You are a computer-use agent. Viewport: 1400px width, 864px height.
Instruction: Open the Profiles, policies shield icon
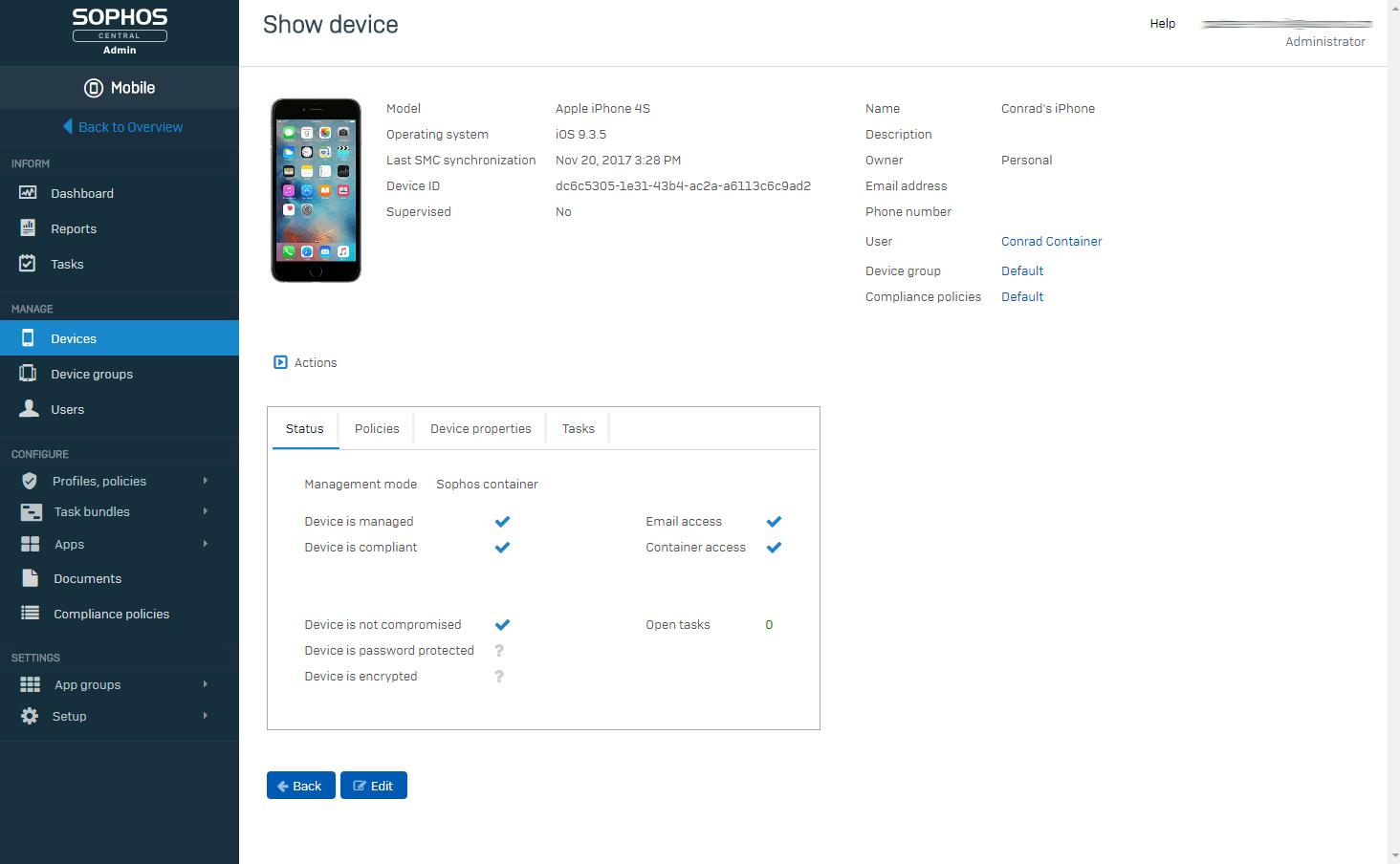(x=30, y=481)
